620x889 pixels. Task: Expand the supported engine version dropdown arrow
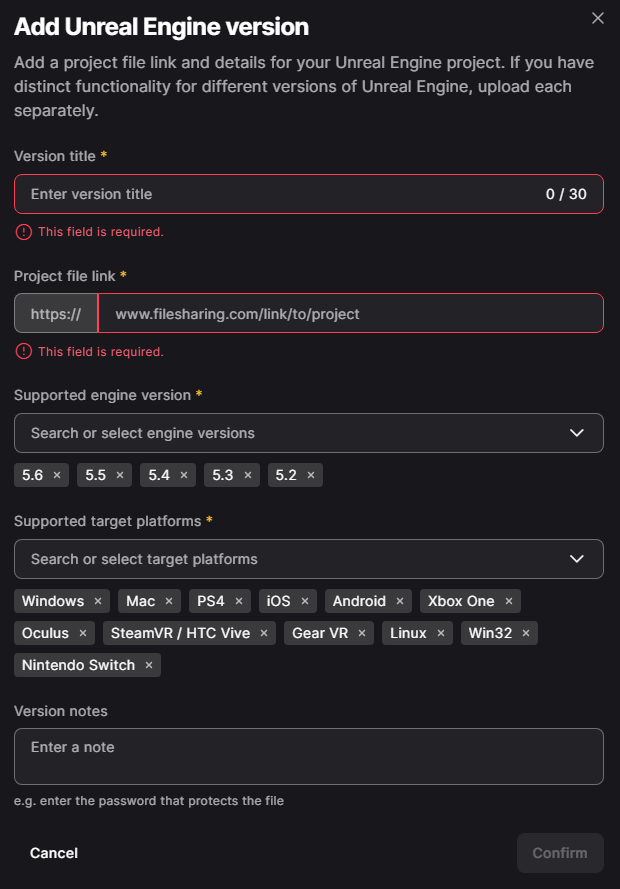click(576, 433)
